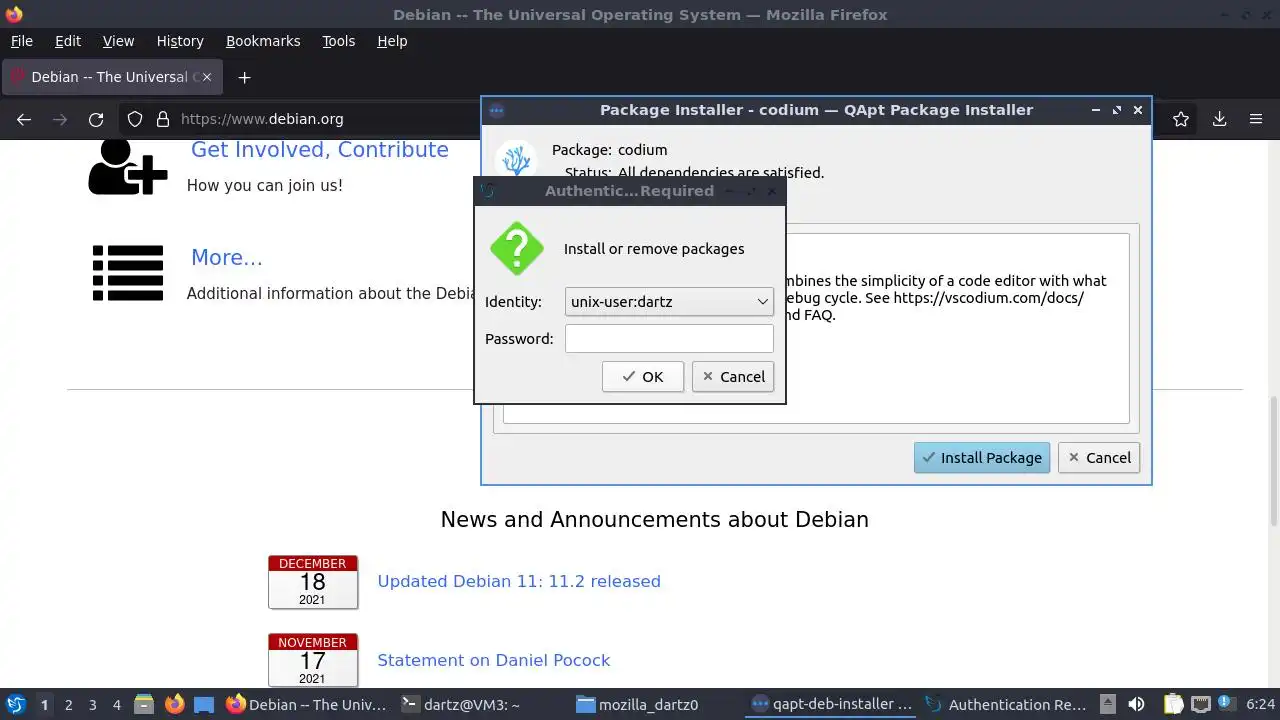This screenshot has height=720, width=1280.
Task: Click the green question mark authentication icon
Action: [x=517, y=249]
